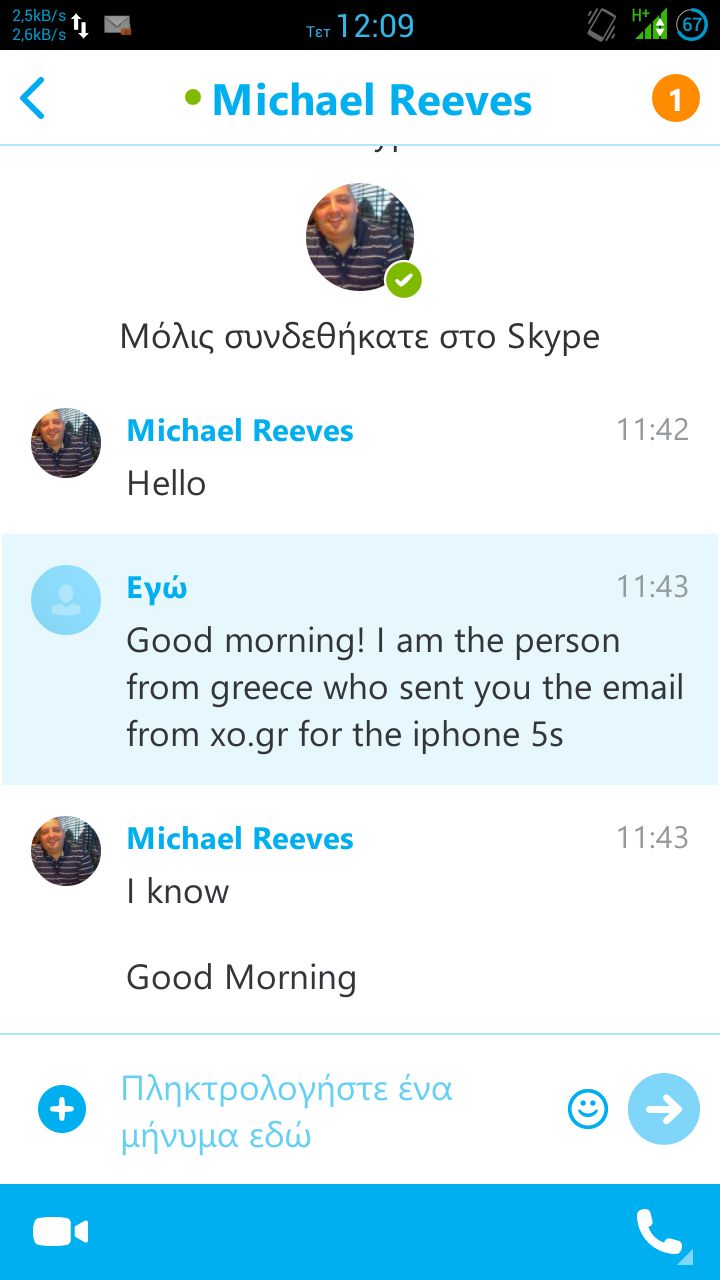Image resolution: width=720 pixels, height=1280 pixels.
Task: Open the orange unread notification badge
Action: [x=675, y=99]
